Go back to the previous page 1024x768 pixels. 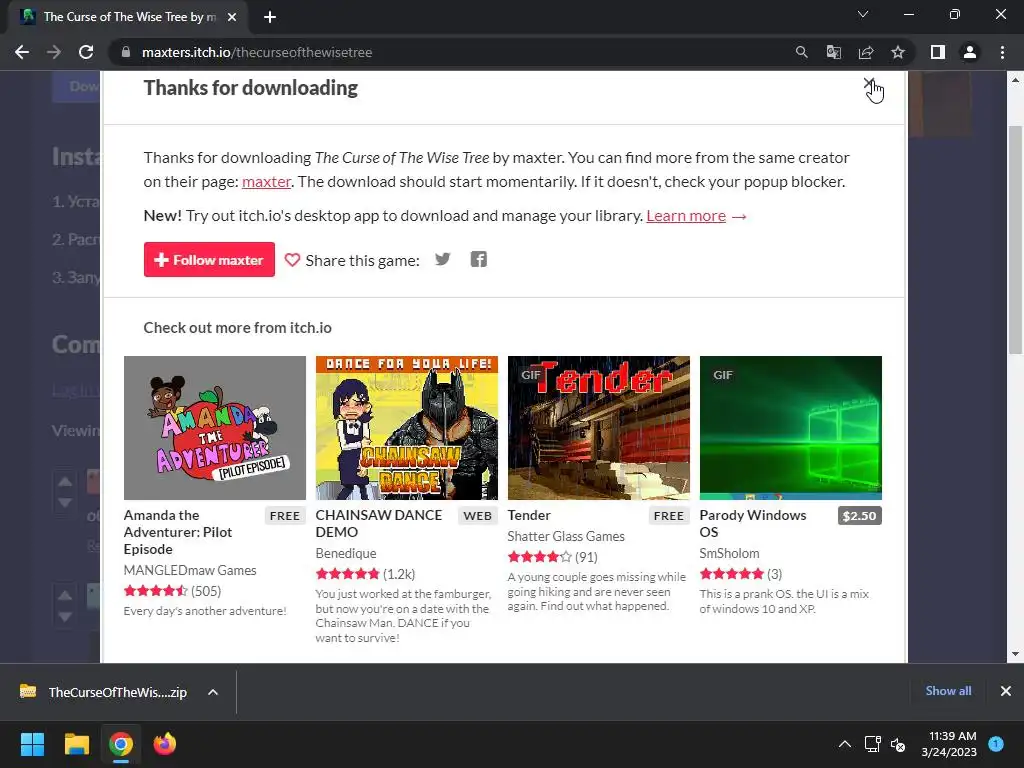pos(22,52)
